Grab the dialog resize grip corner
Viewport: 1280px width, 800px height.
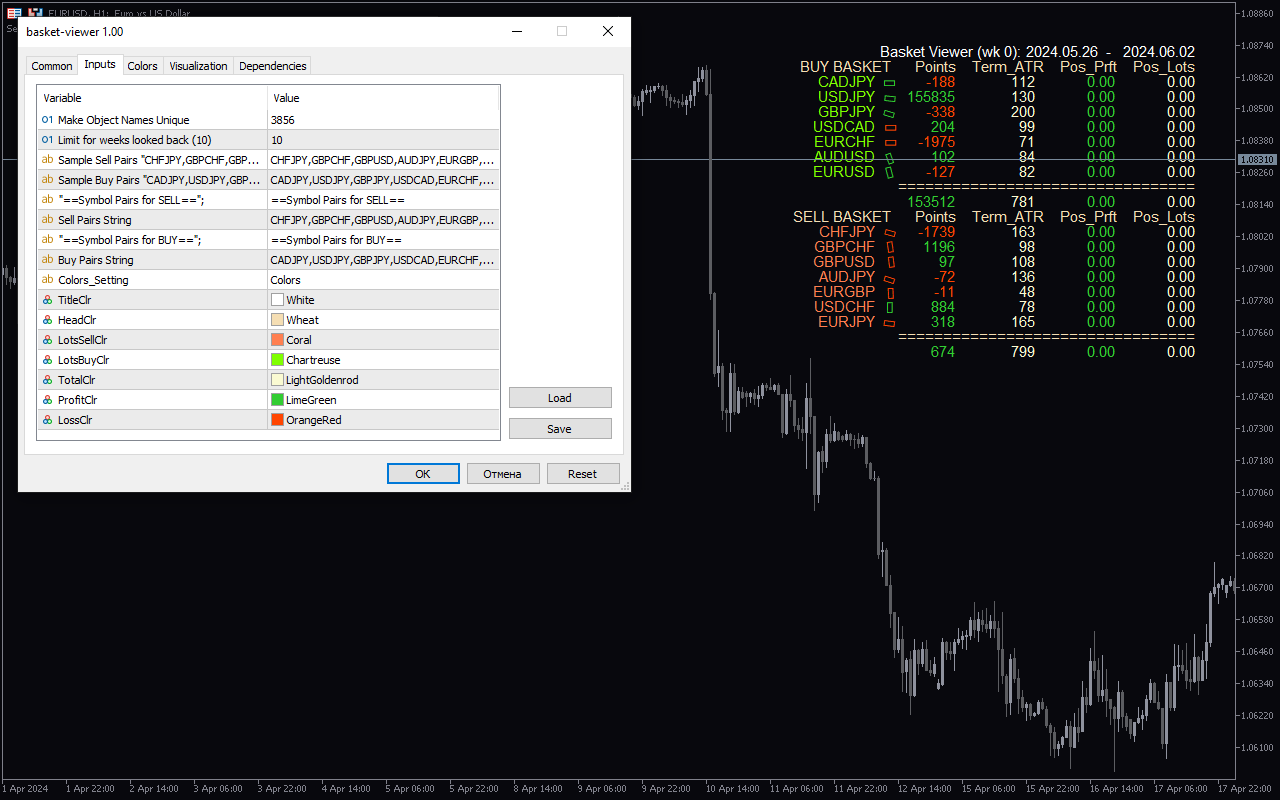625,486
